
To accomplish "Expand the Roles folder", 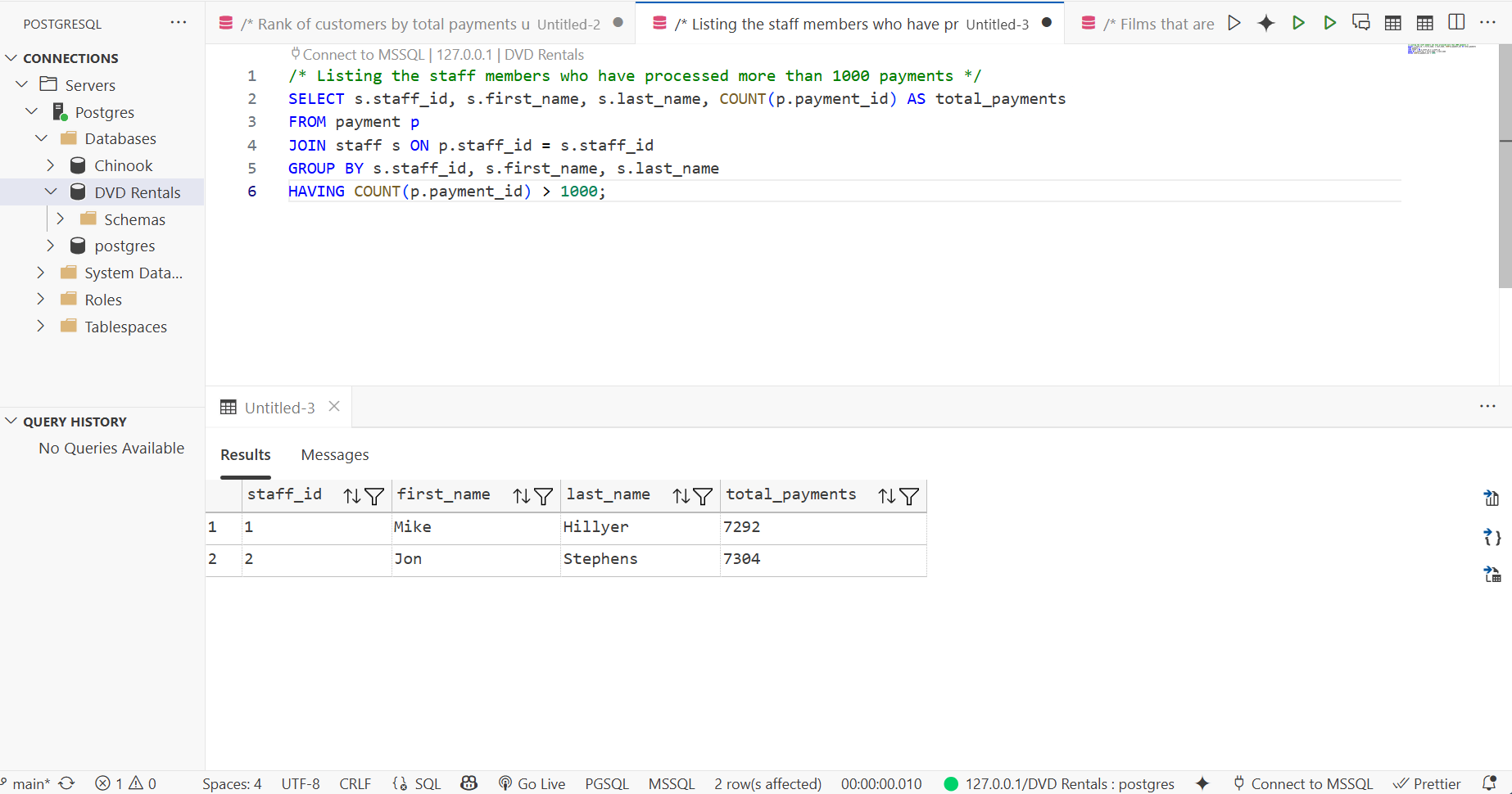I will click(x=41, y=300).
